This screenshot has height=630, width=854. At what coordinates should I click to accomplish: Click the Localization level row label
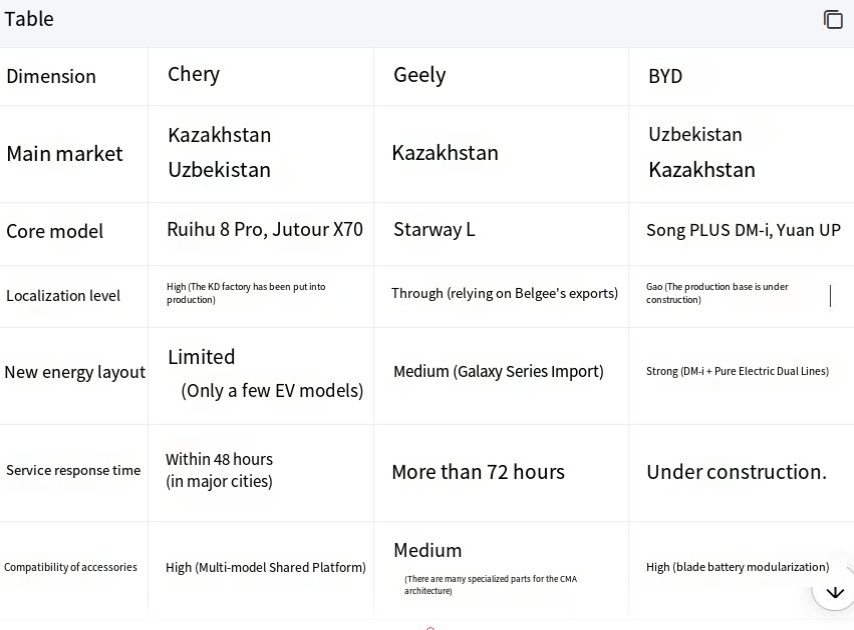pyautogui.click(x=63, y=296)
